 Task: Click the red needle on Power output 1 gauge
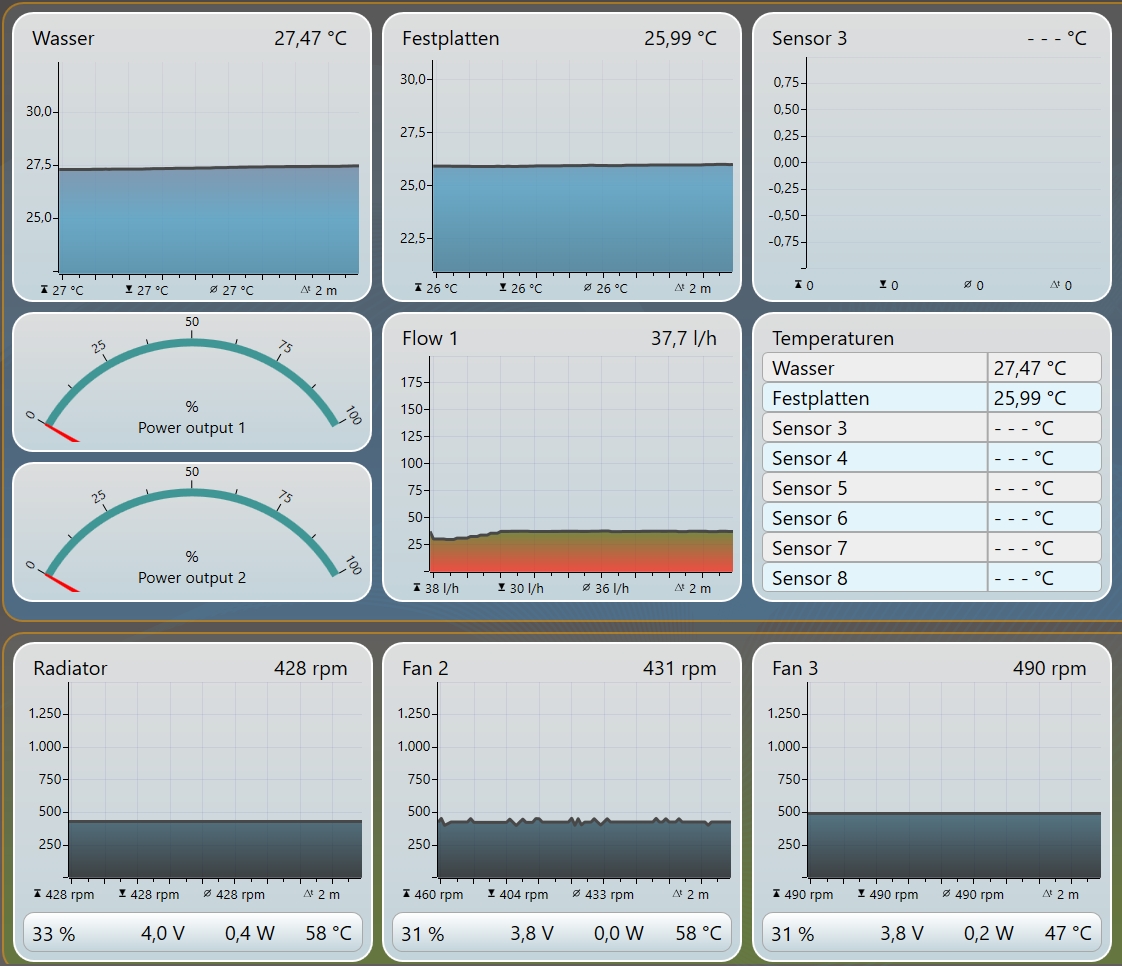(x=60, y=431)
